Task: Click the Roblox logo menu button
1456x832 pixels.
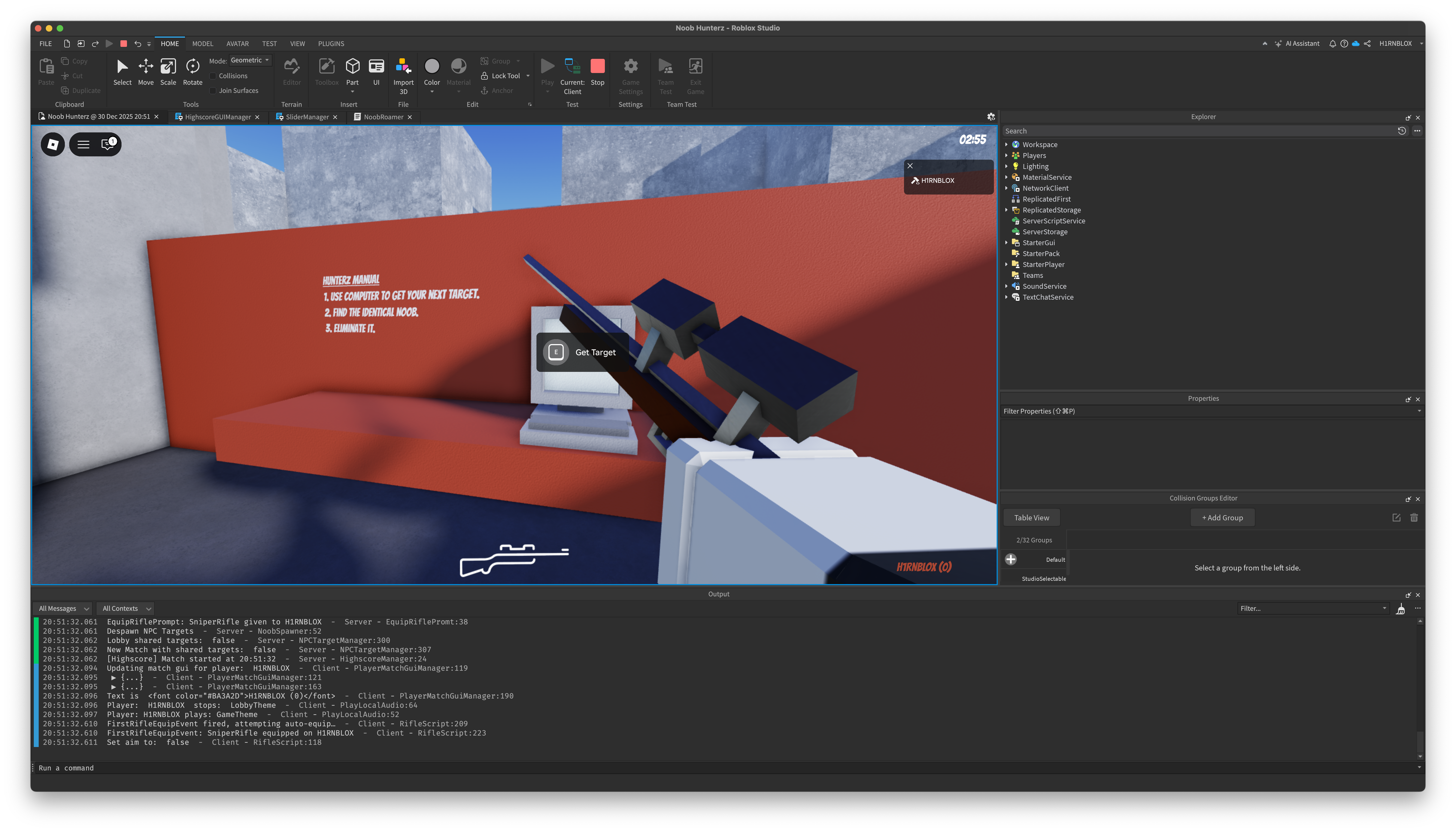Action: (53, 144)
